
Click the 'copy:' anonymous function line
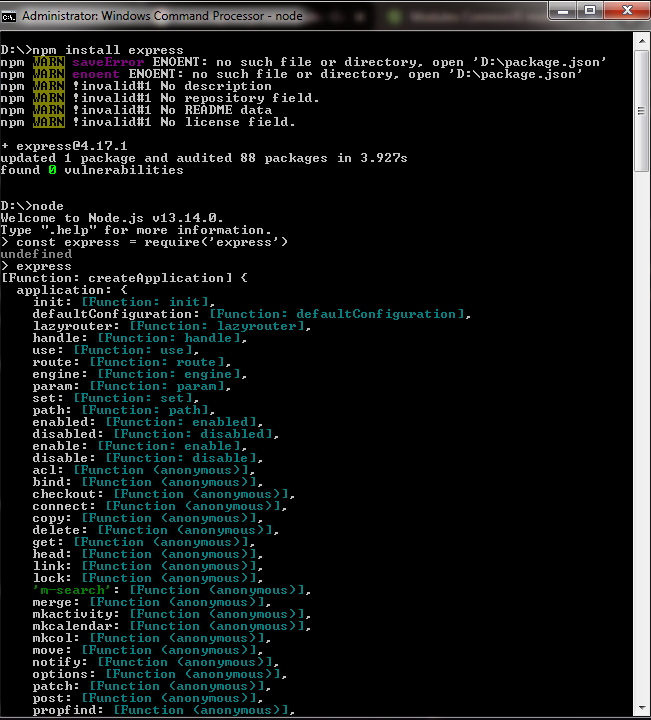[x=148, y=518]
